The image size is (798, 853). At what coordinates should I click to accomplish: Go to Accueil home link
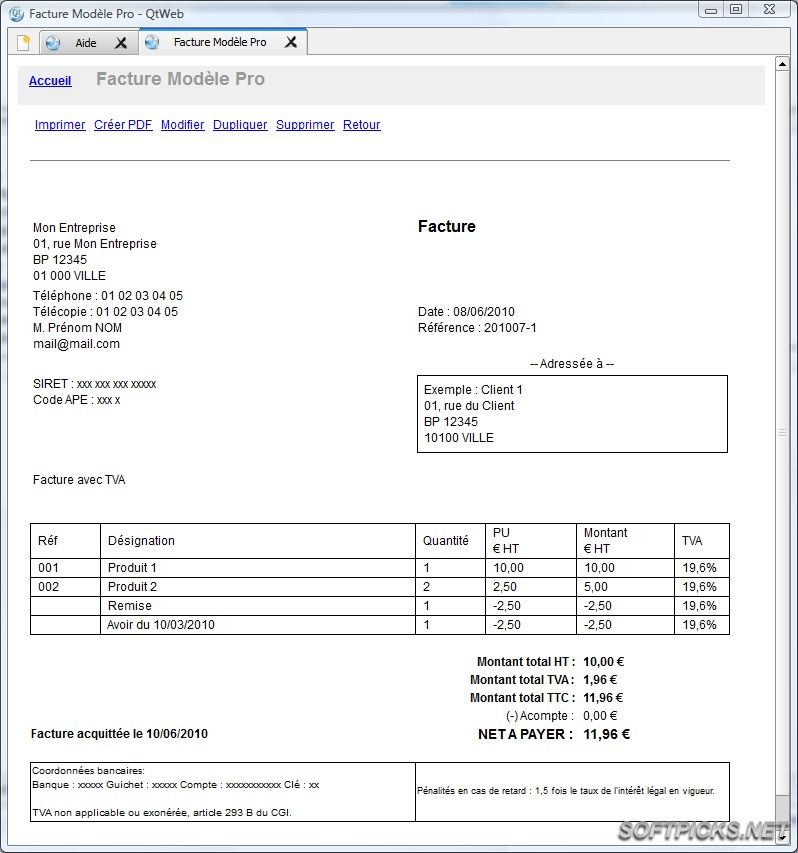(50, 81)
